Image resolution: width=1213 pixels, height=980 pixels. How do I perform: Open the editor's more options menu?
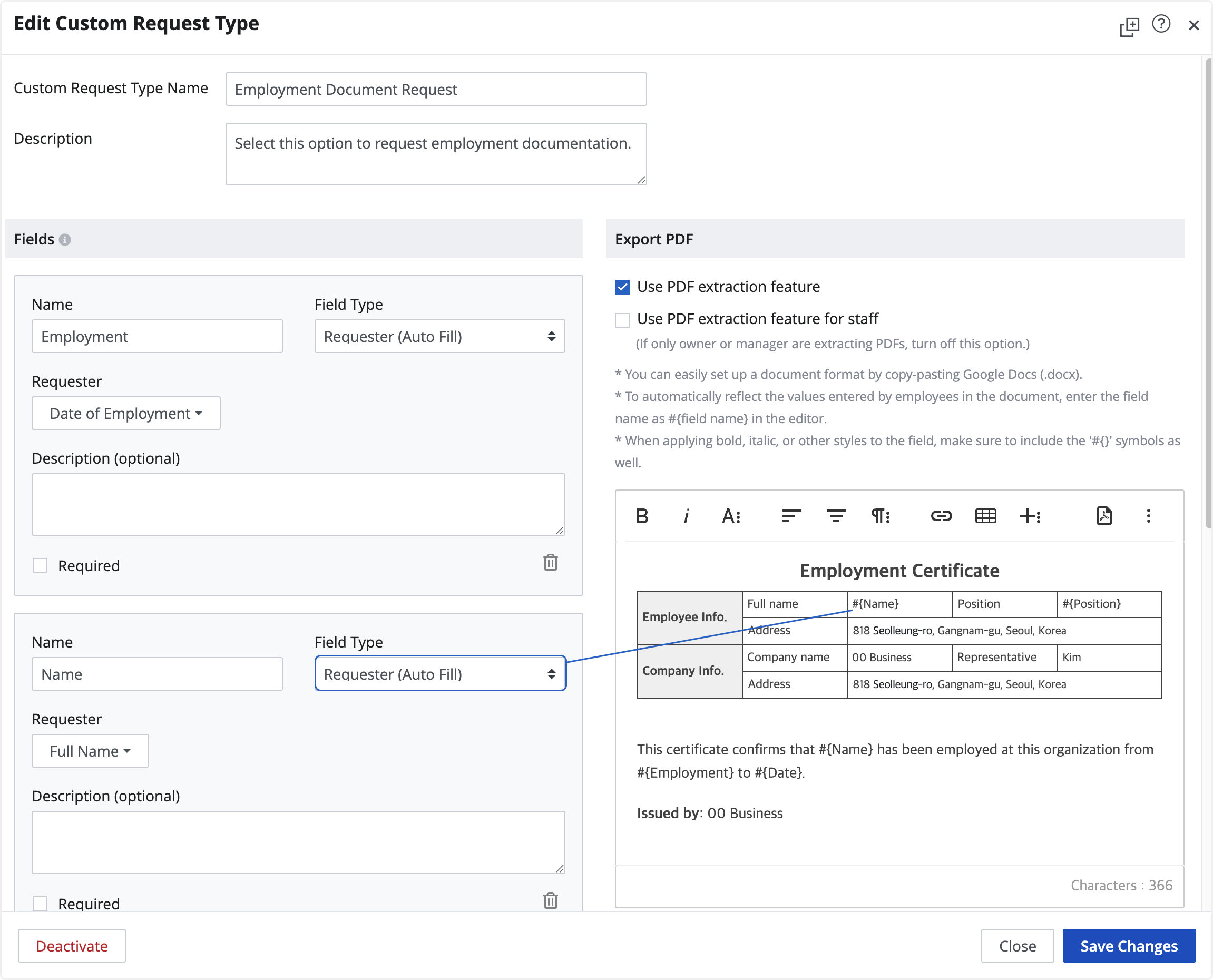pos(1148,516)
